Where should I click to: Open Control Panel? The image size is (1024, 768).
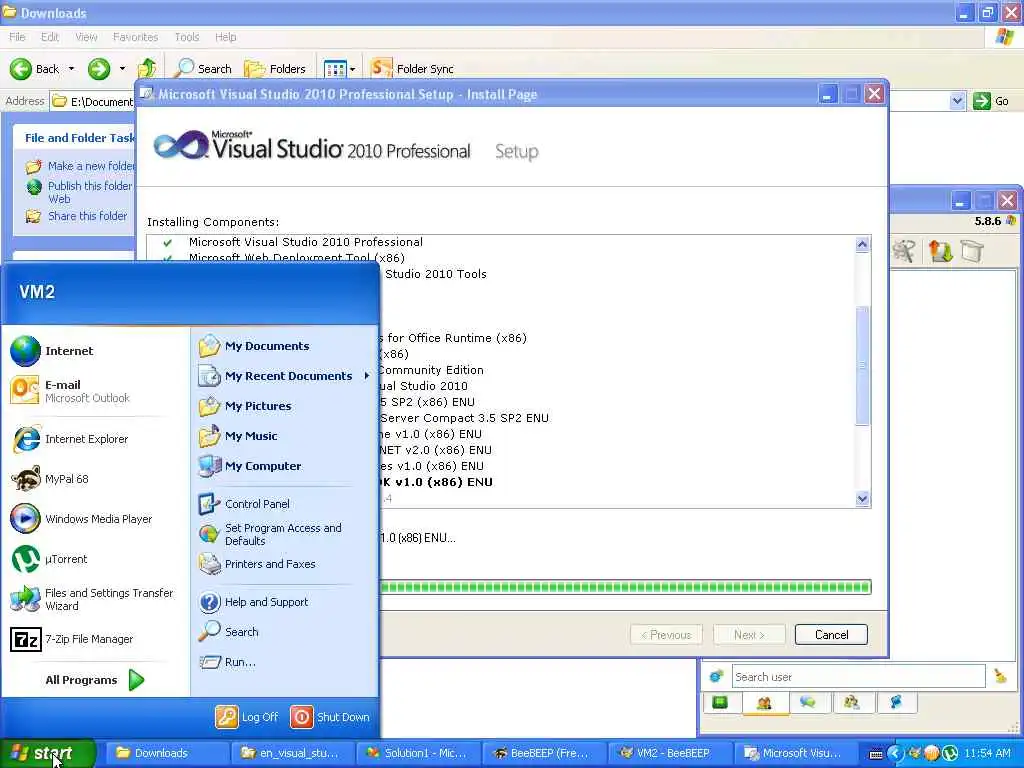[x=244, y=504]
